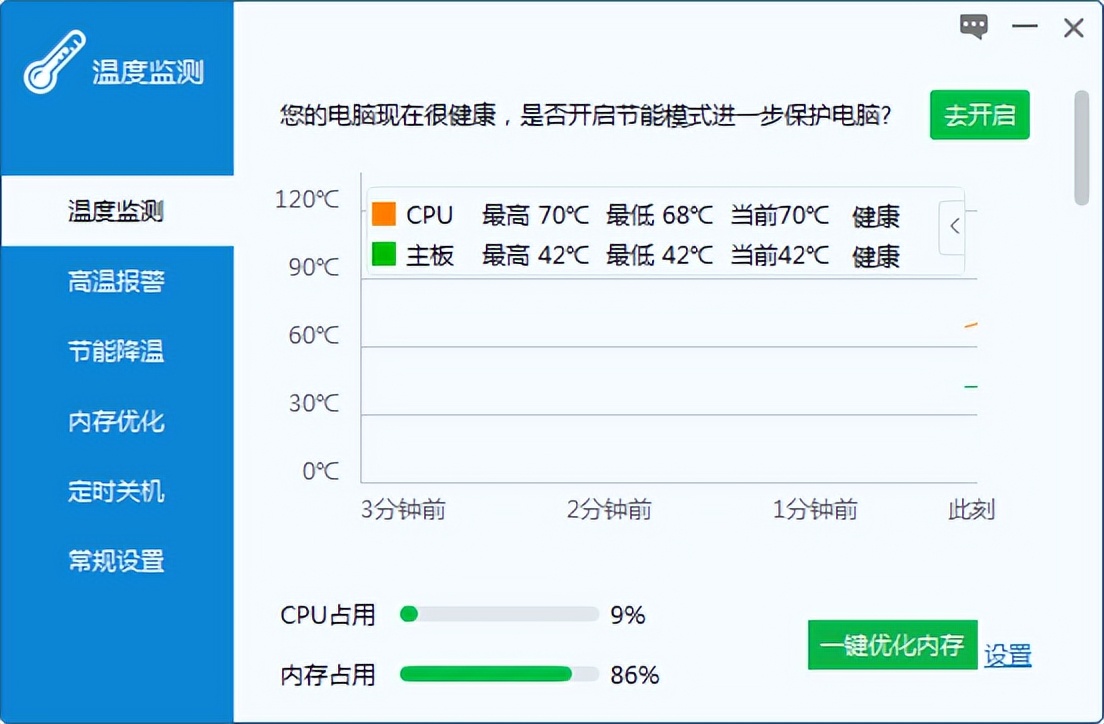Select the 高温报警 sidebar item
Screen dimensions: 1104x724
click(x=115, y=282)
